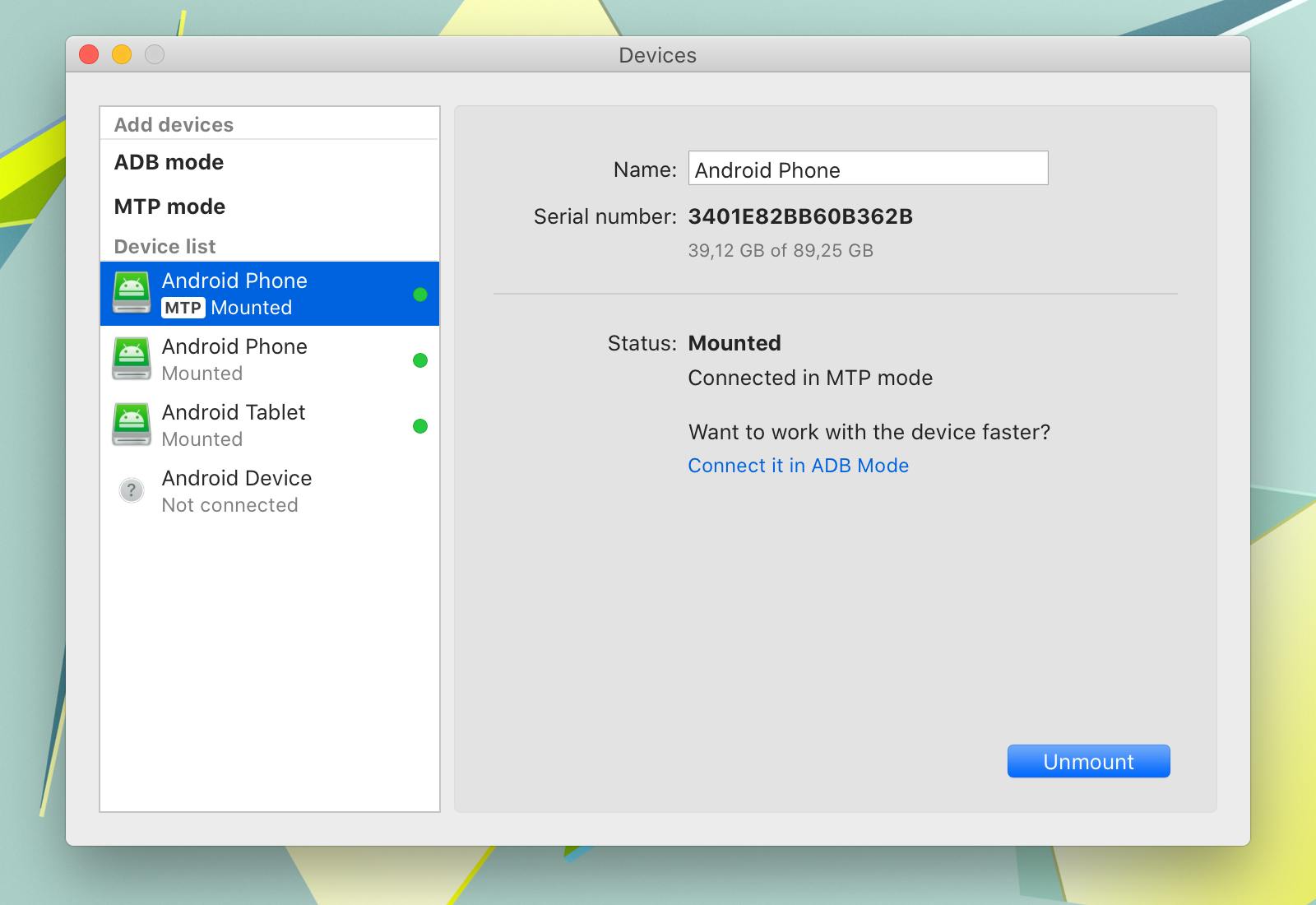The width and height of the screenshot is (1316, 905).
Task: Click the green status dot for Android Tablet
Action: coord(420,426)
